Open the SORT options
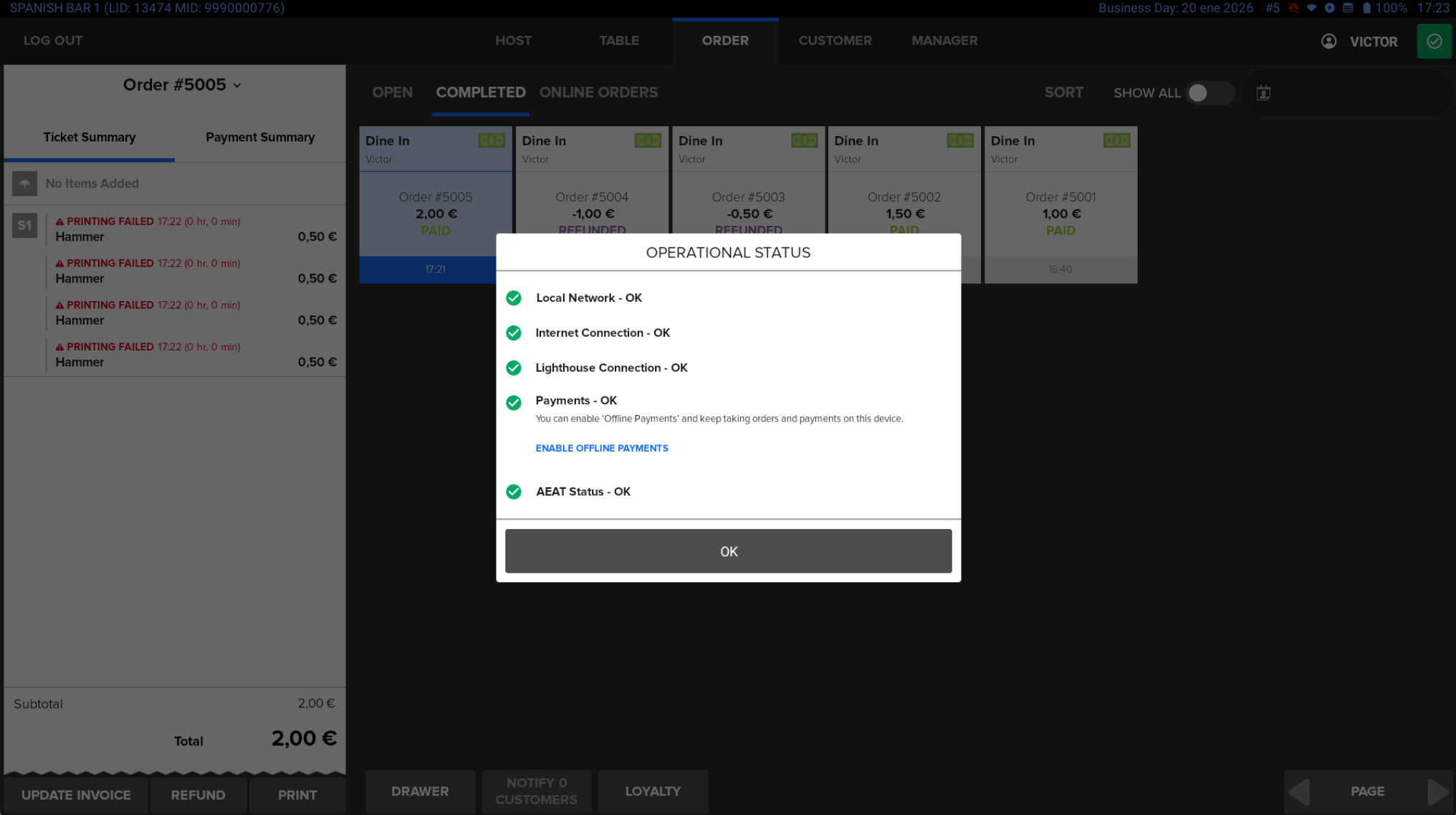1456x815 pixels. pos(1063,92)
